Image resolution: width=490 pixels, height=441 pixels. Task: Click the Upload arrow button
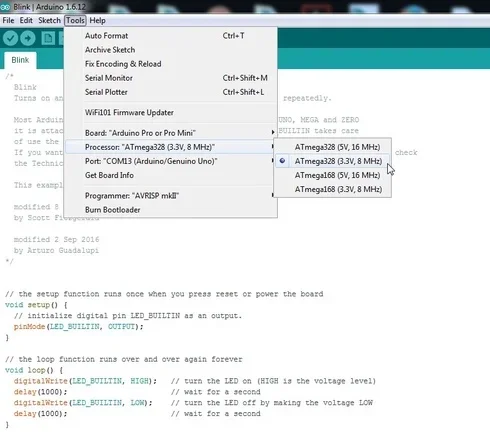tap(28, 38)
